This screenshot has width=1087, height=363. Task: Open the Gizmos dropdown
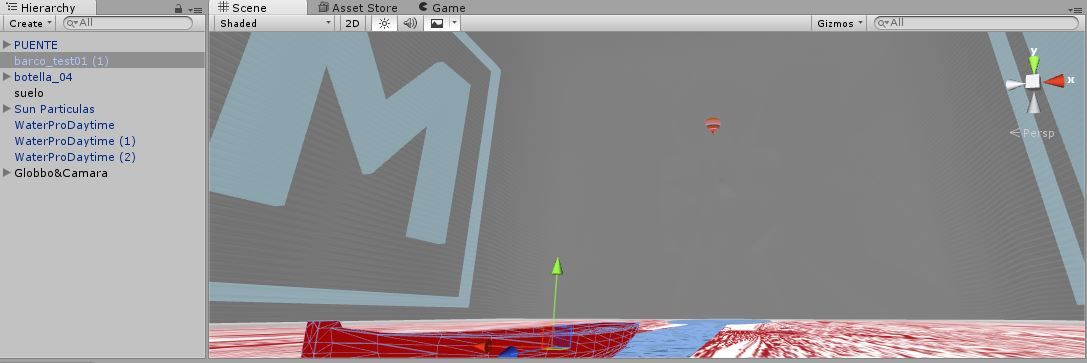coord(840,23)
